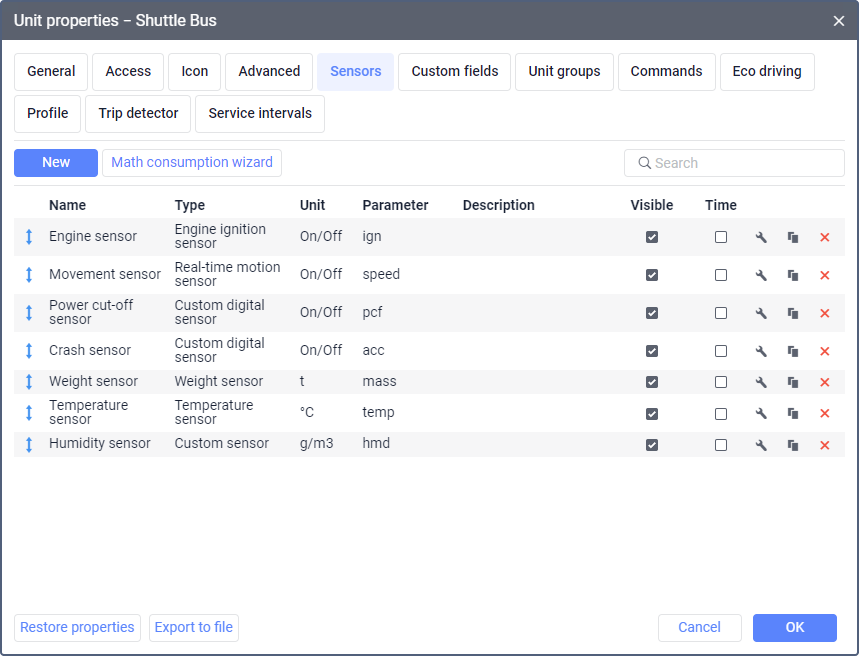Click the wrench icon for Crash sensor
Screen dimensions: 859x656
coord(761,351)
